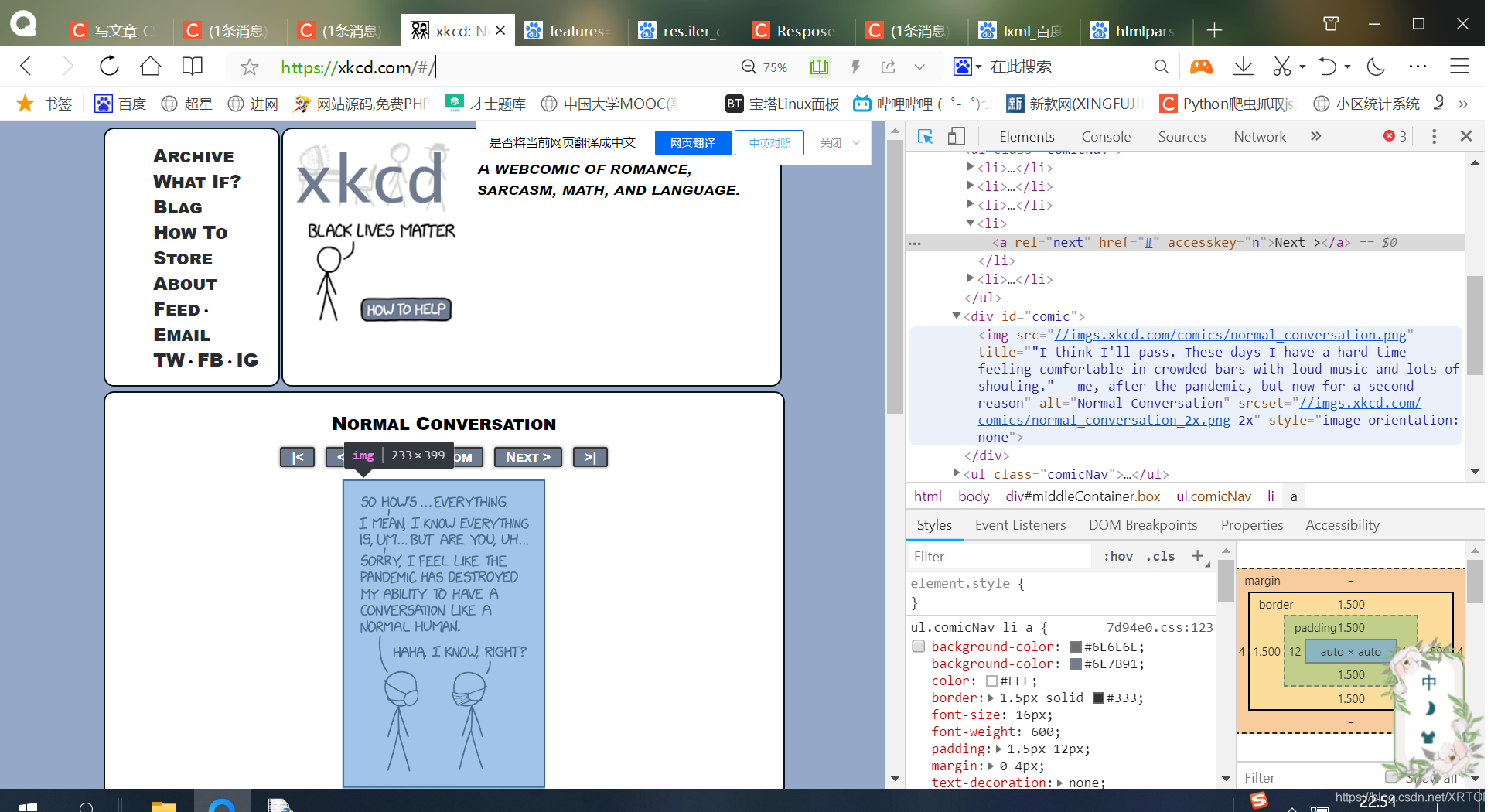1508x812 pixels.
Task: Activate DevTools inspect element picker
Action: click(x=925, y=136)
